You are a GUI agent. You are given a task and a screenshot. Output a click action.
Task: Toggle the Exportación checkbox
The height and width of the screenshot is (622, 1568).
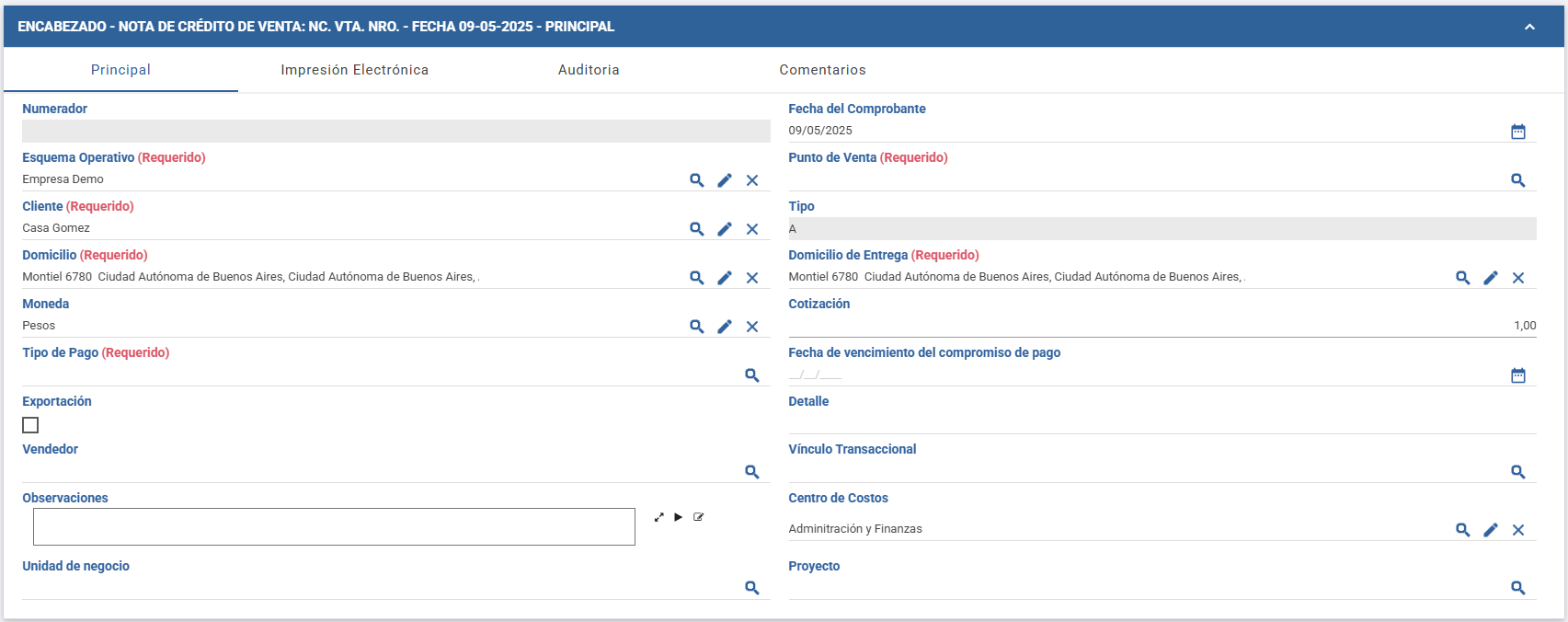30,425
